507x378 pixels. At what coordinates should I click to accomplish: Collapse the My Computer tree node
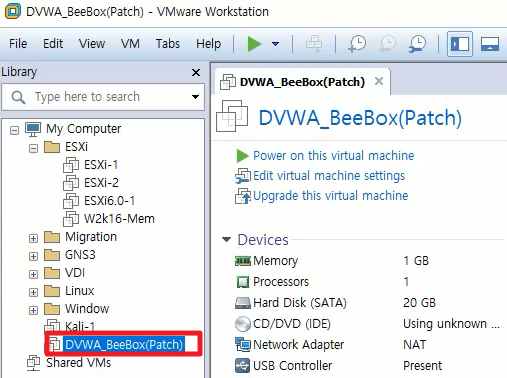coord(14,130)
